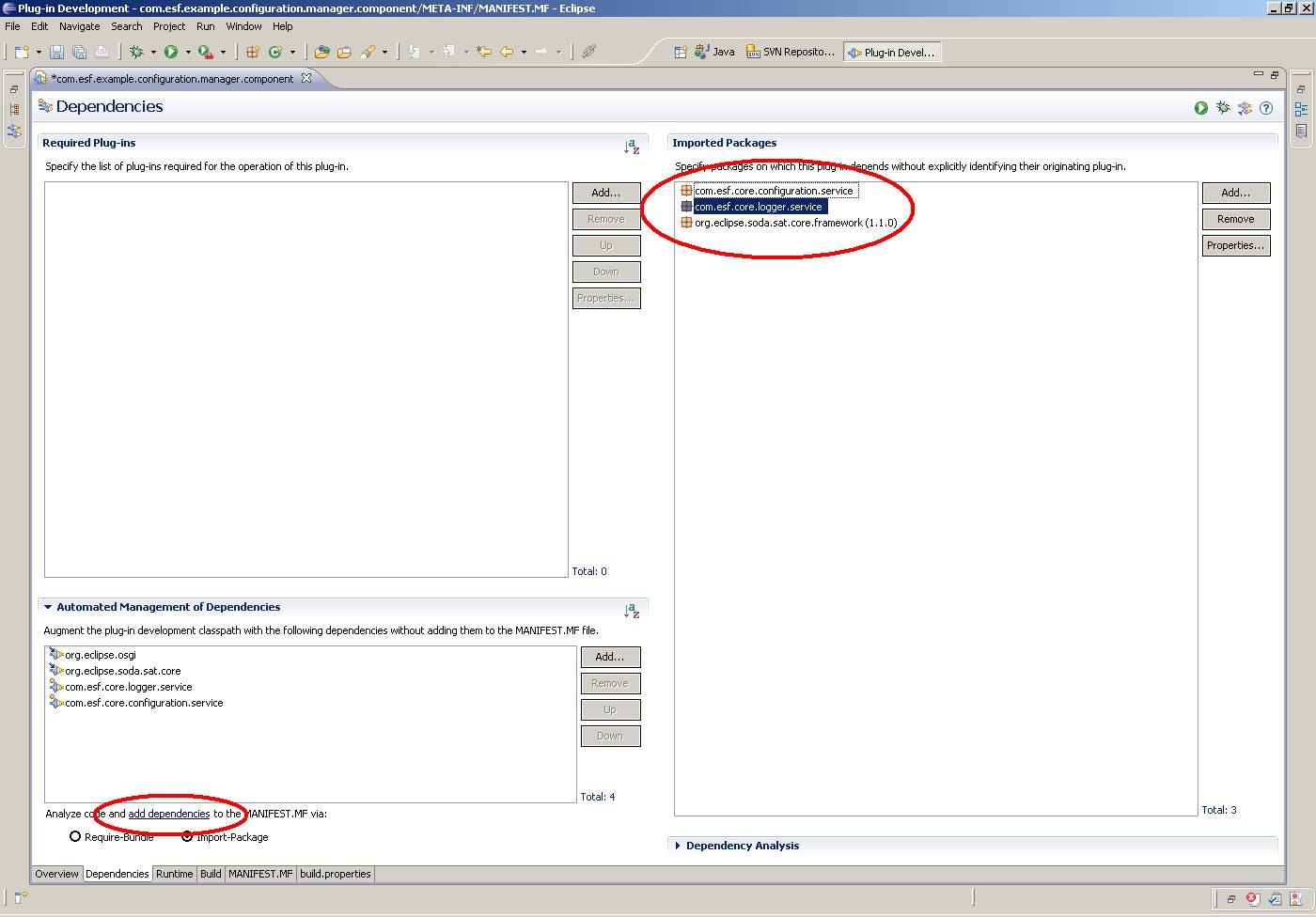Screen dimensions: 1316x917
Task: Switch to the build.properties tab
Action: 336,874
